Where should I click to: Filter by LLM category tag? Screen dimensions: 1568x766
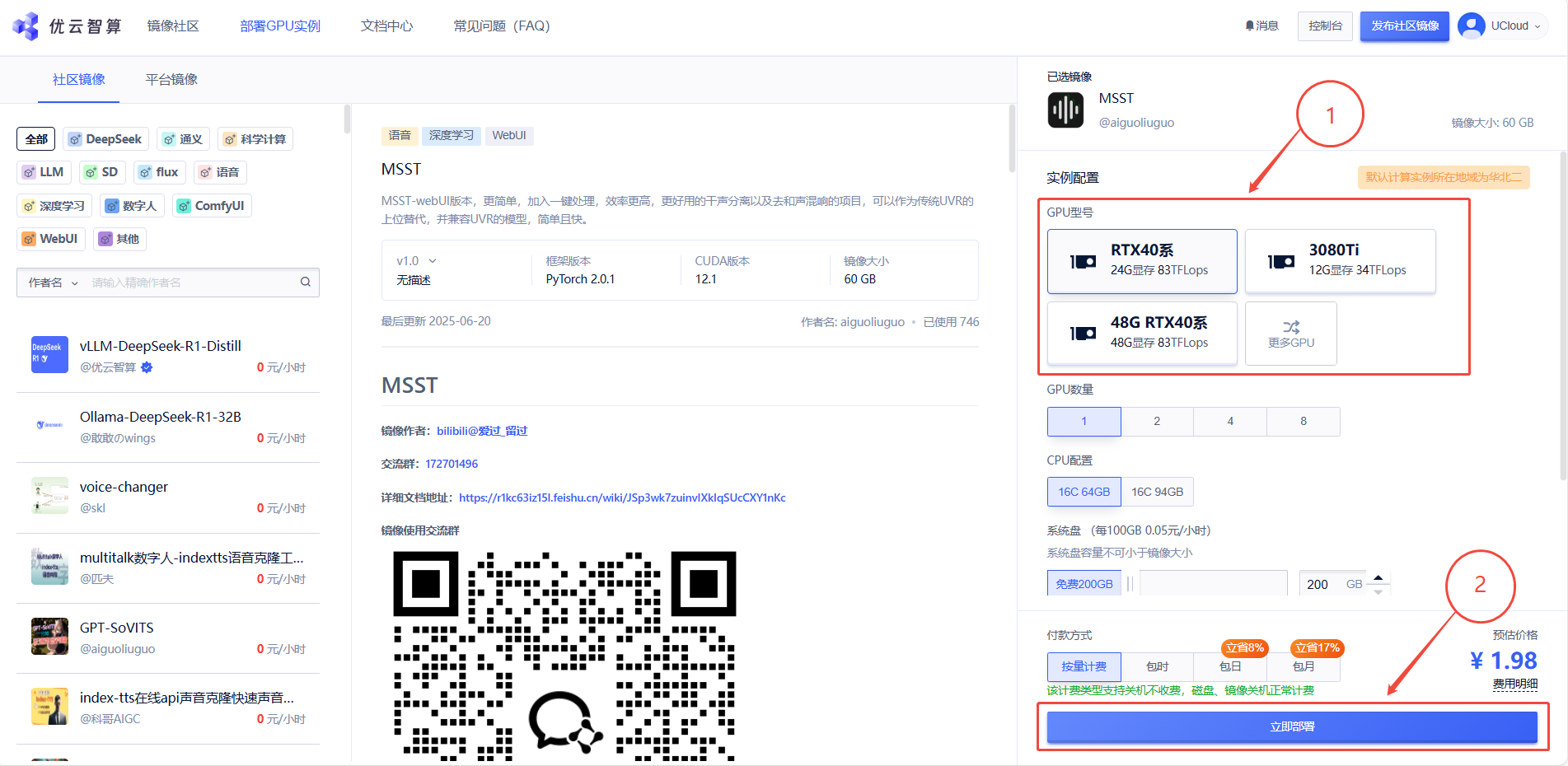pos(44,172)
